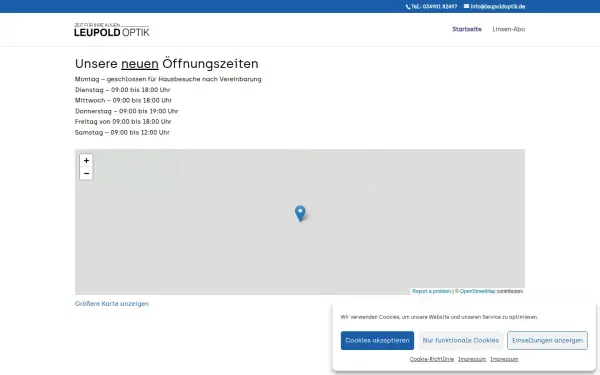Email info@leupoldoptik.de from top bar

coord(498,7)
